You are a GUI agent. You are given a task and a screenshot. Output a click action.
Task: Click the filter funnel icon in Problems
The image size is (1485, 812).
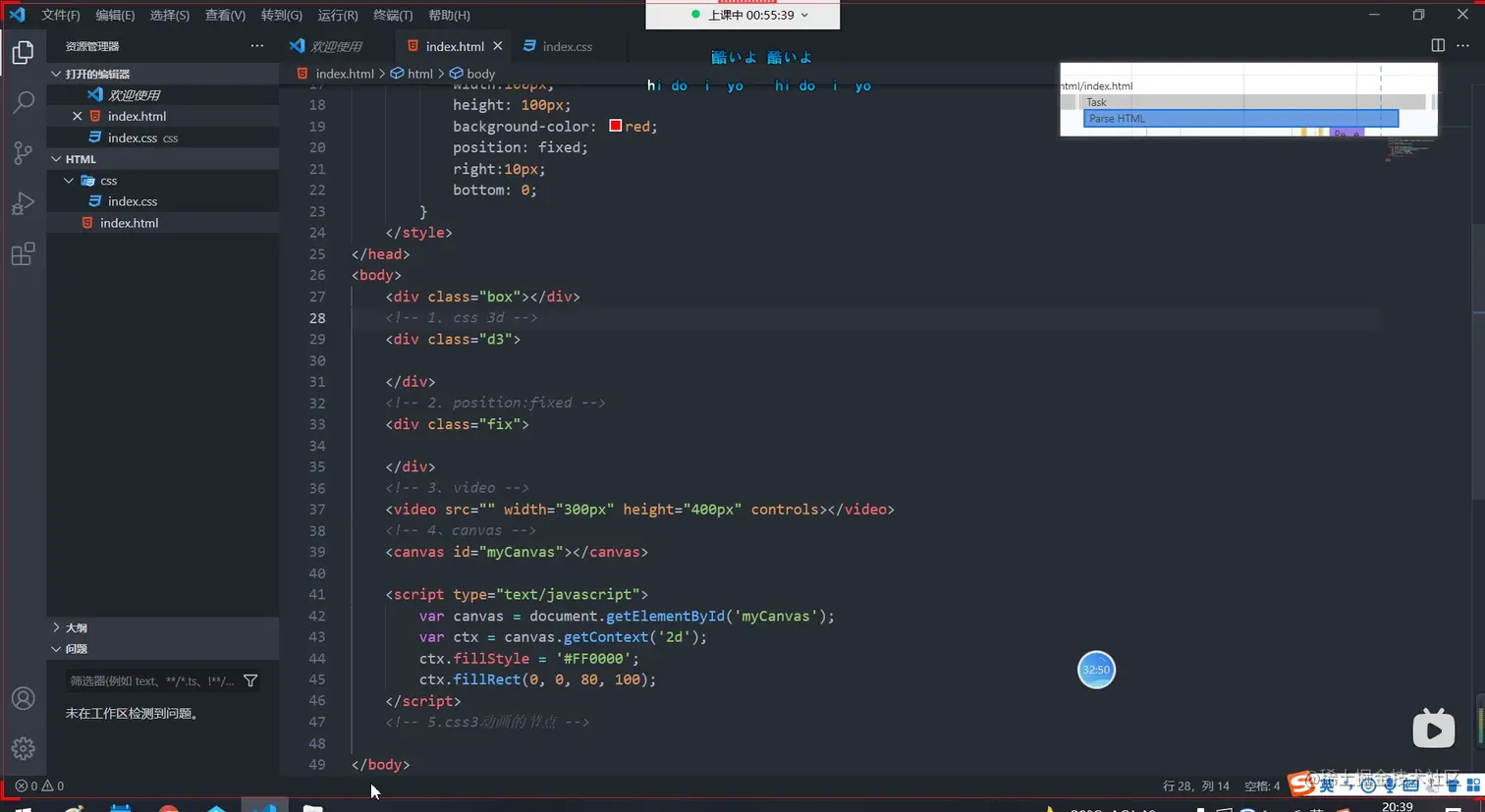coord(250,680)
